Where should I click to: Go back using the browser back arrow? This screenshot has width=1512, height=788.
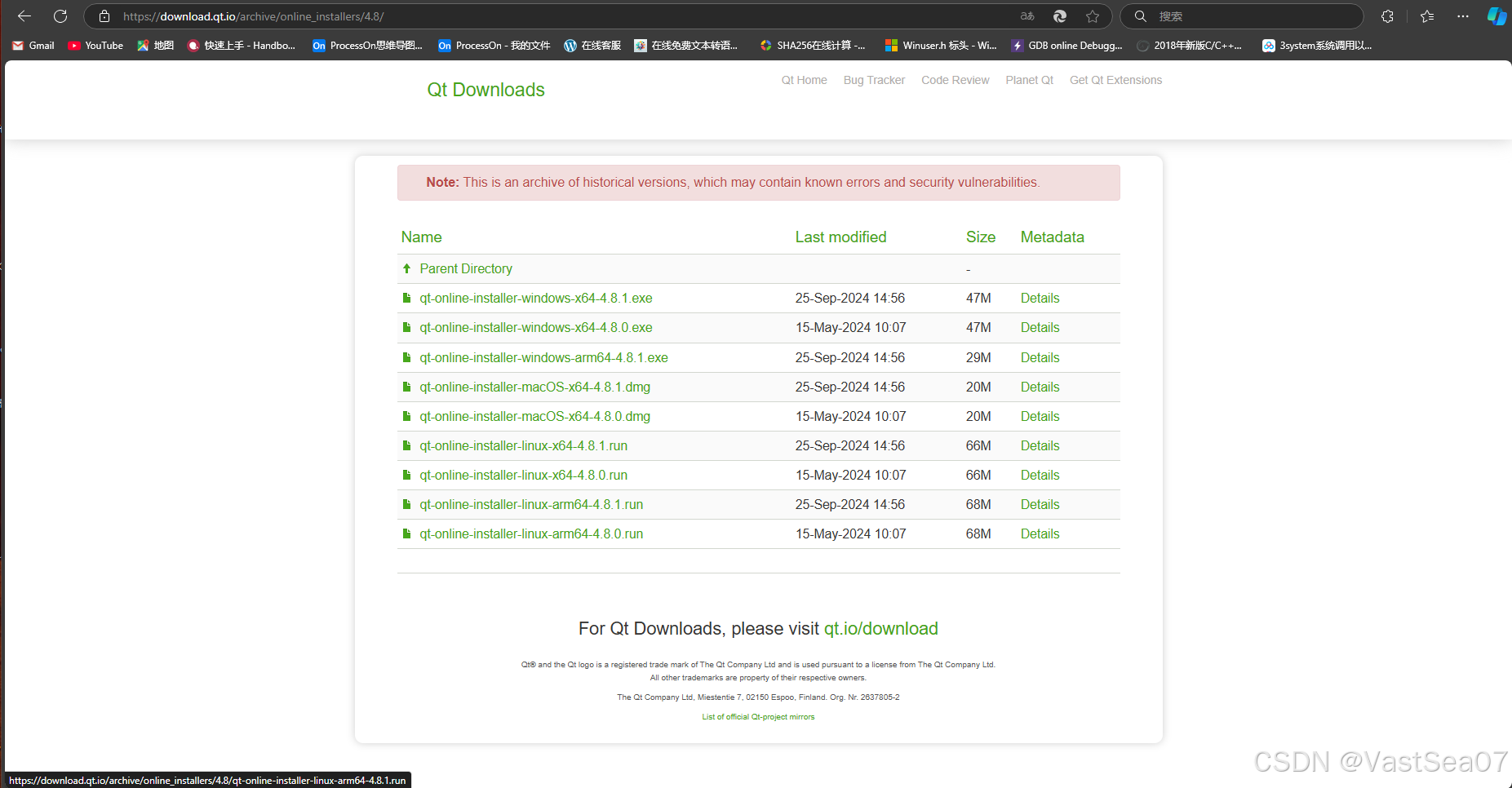click(24, 16)
